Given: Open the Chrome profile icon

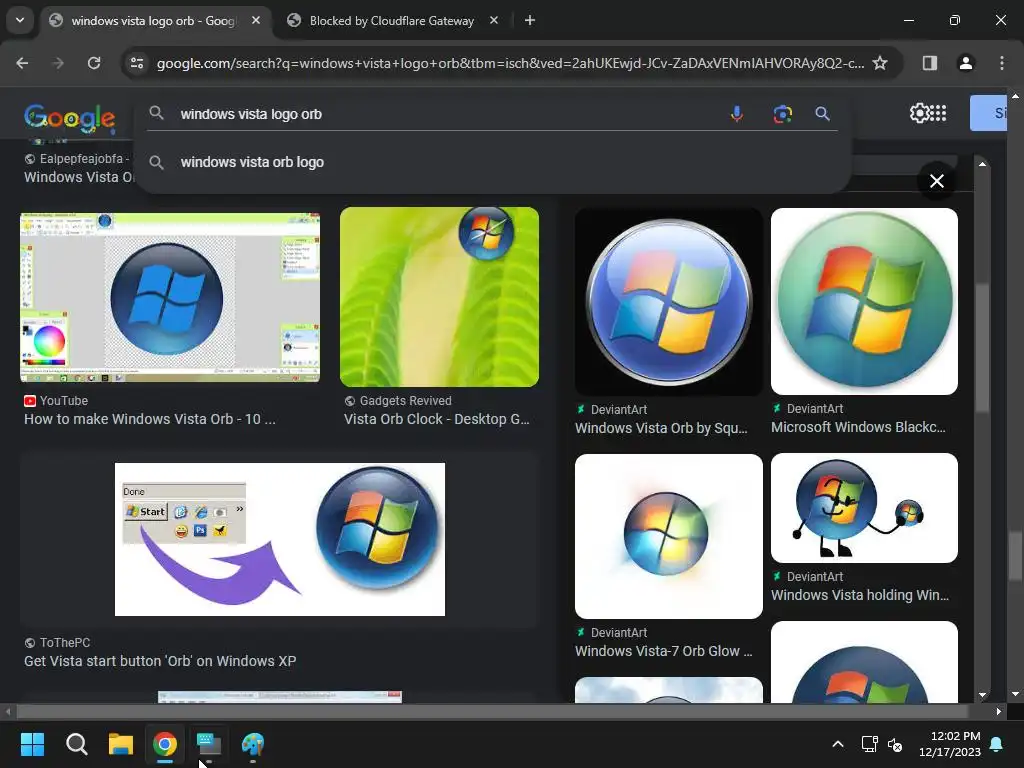Looking at the screenshot, I should tap(966, 63).
